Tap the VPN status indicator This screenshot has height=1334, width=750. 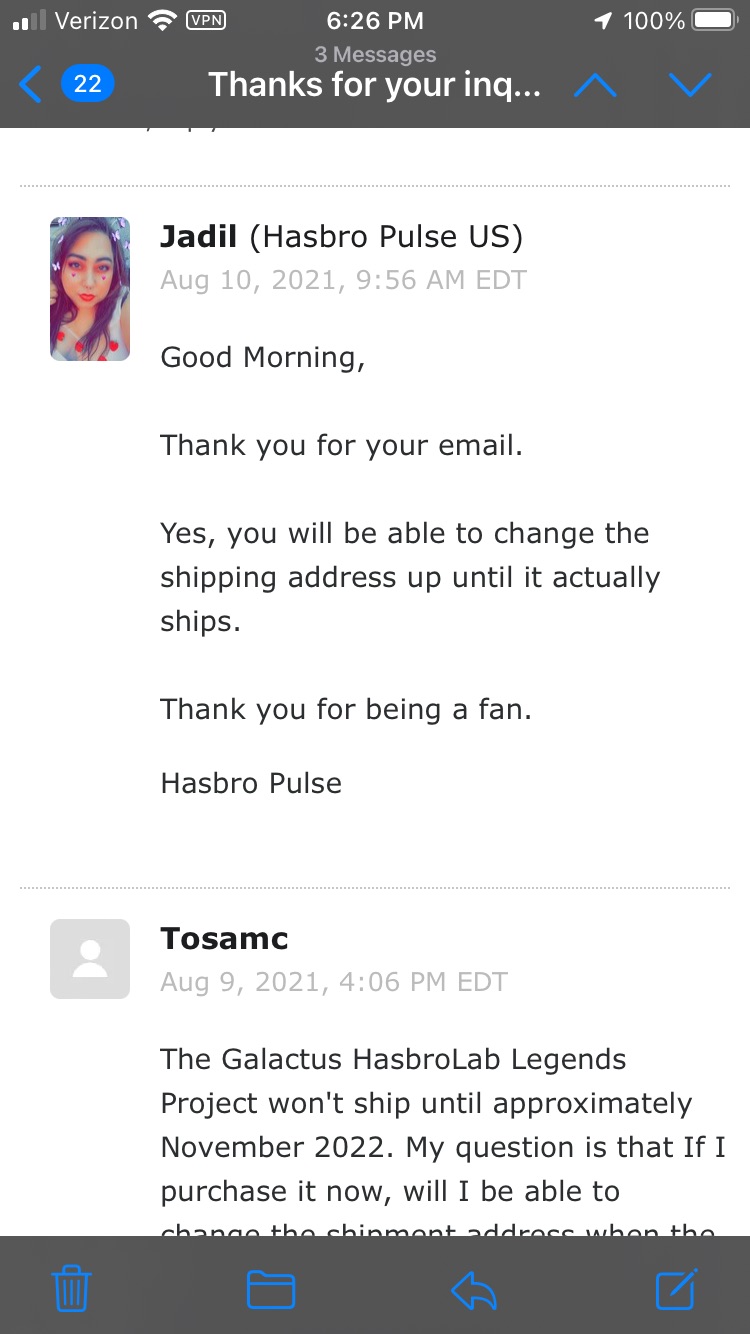click(x=206, y=20)
